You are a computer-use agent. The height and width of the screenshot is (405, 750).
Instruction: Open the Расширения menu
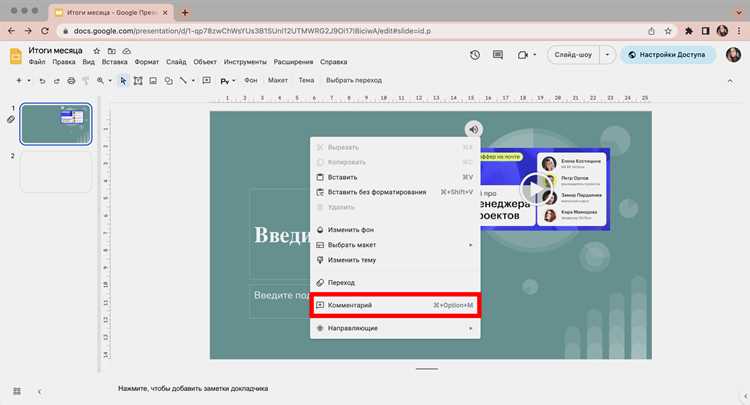pyautogui.click(x=293, y=62)
